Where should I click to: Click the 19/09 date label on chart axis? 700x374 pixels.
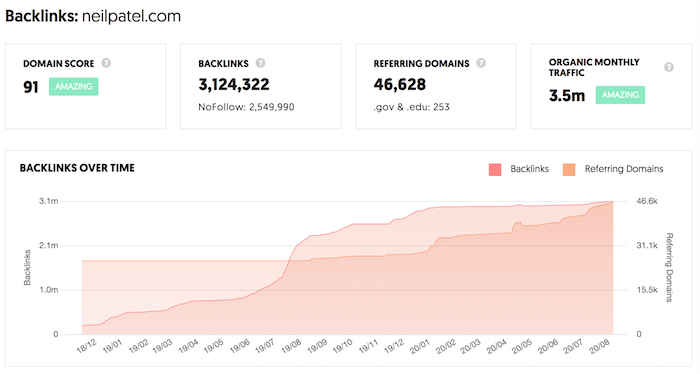click(x=317, y=346)
